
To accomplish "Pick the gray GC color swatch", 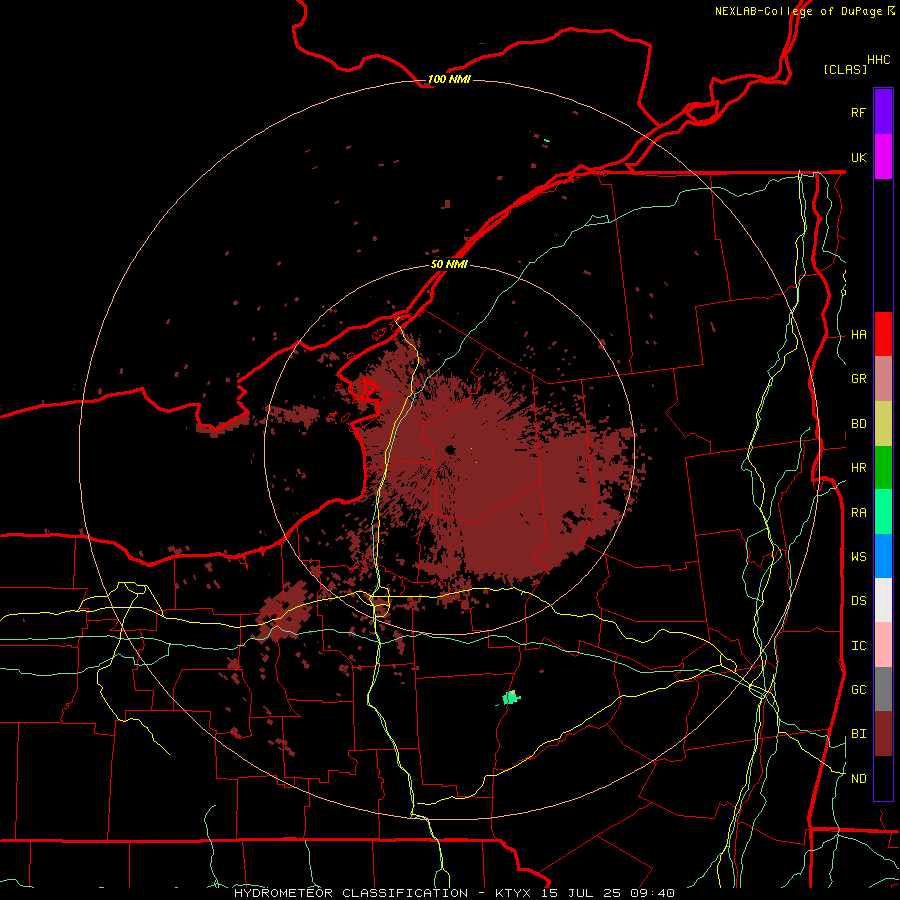I will [x=883, y=689].
